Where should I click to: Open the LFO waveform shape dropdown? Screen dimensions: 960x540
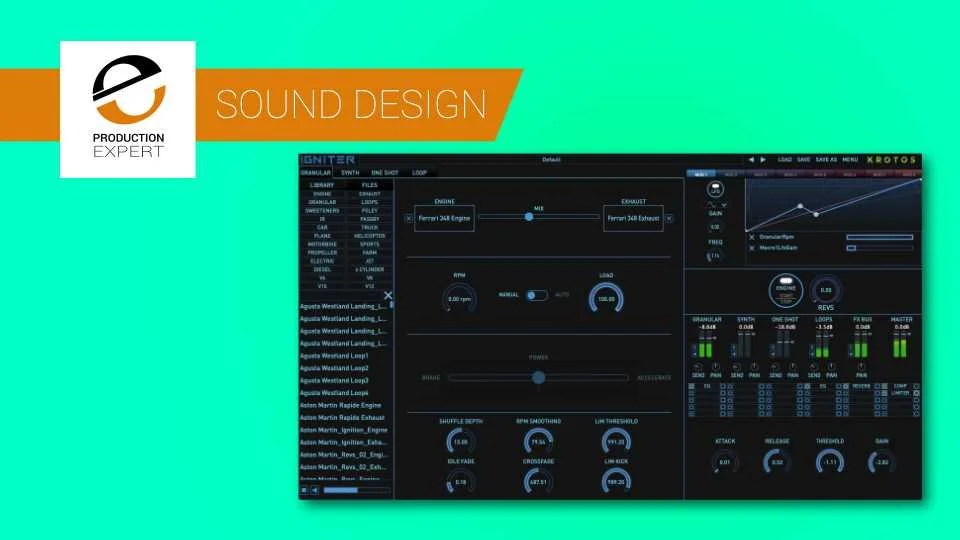point(716,205)
